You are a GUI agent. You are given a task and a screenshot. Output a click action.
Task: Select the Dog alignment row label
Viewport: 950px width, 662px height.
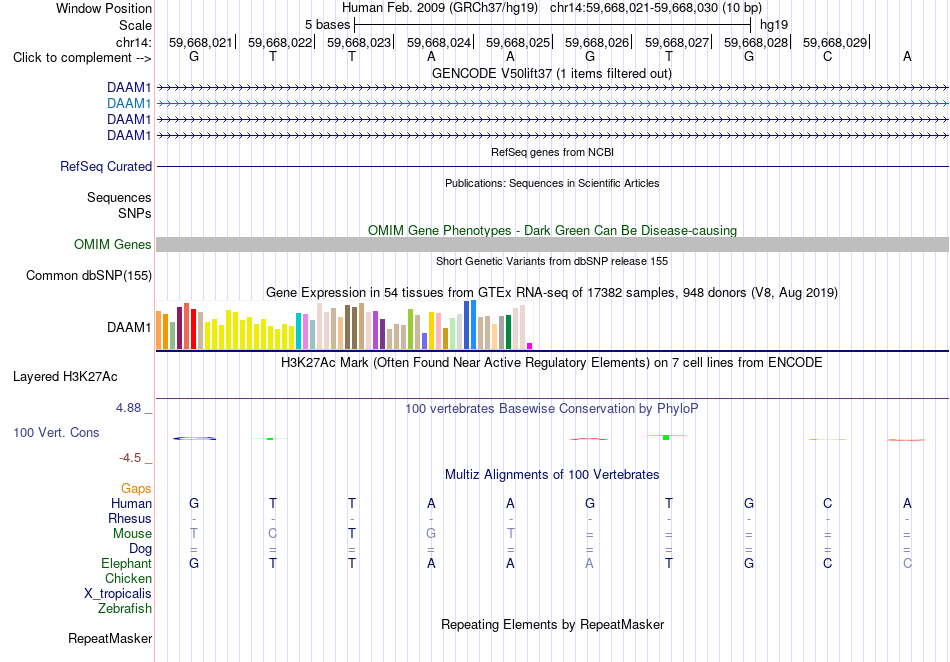[x=140, y=549]
